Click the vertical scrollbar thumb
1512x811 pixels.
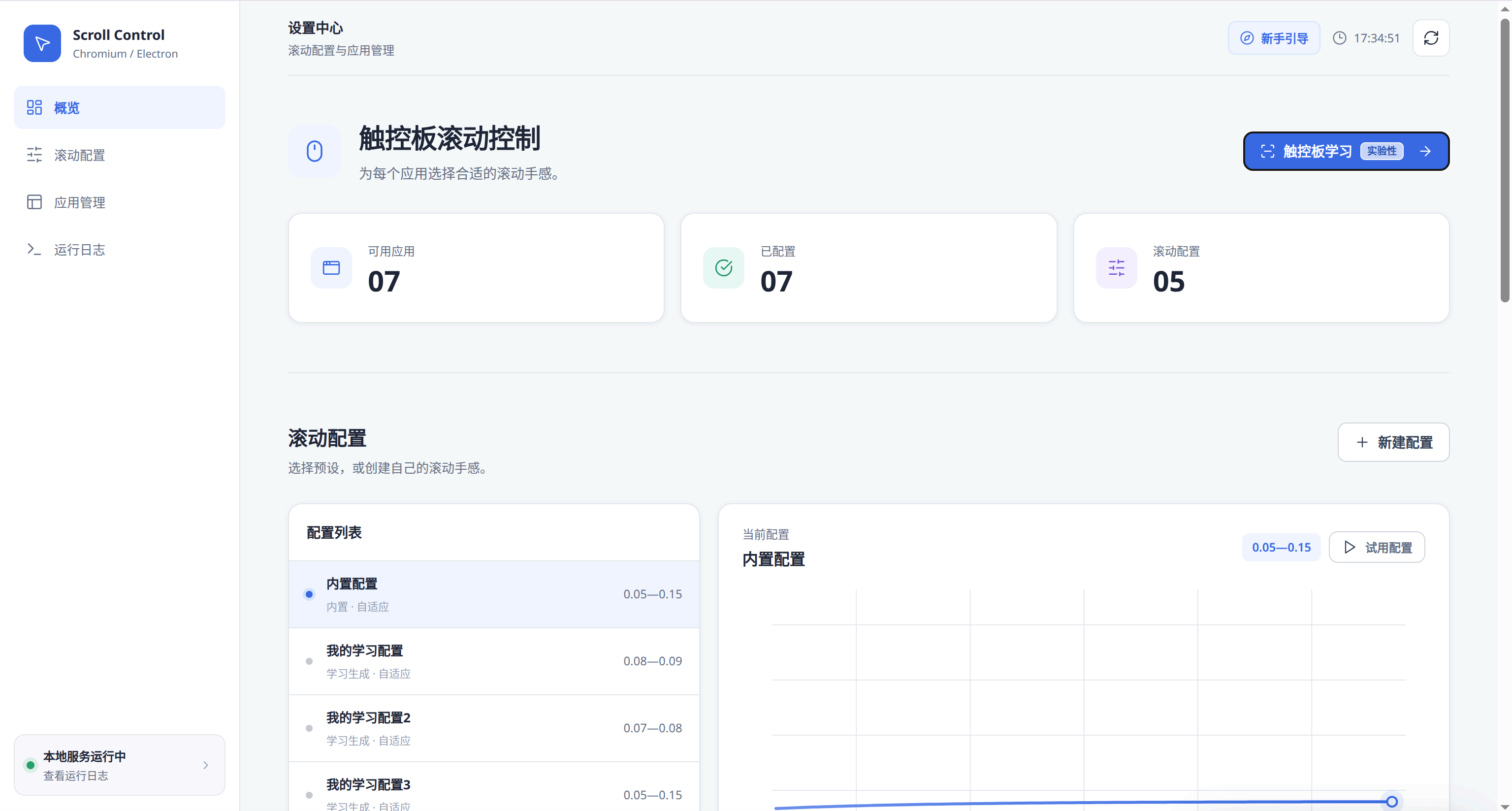1505,160
